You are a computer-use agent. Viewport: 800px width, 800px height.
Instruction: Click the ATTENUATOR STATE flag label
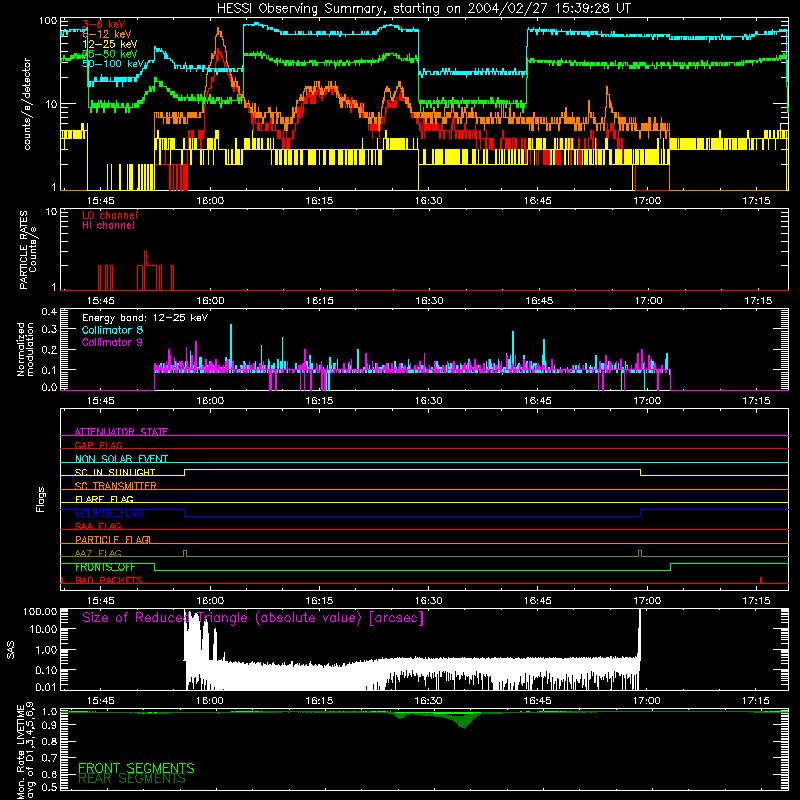click(121, 432)
